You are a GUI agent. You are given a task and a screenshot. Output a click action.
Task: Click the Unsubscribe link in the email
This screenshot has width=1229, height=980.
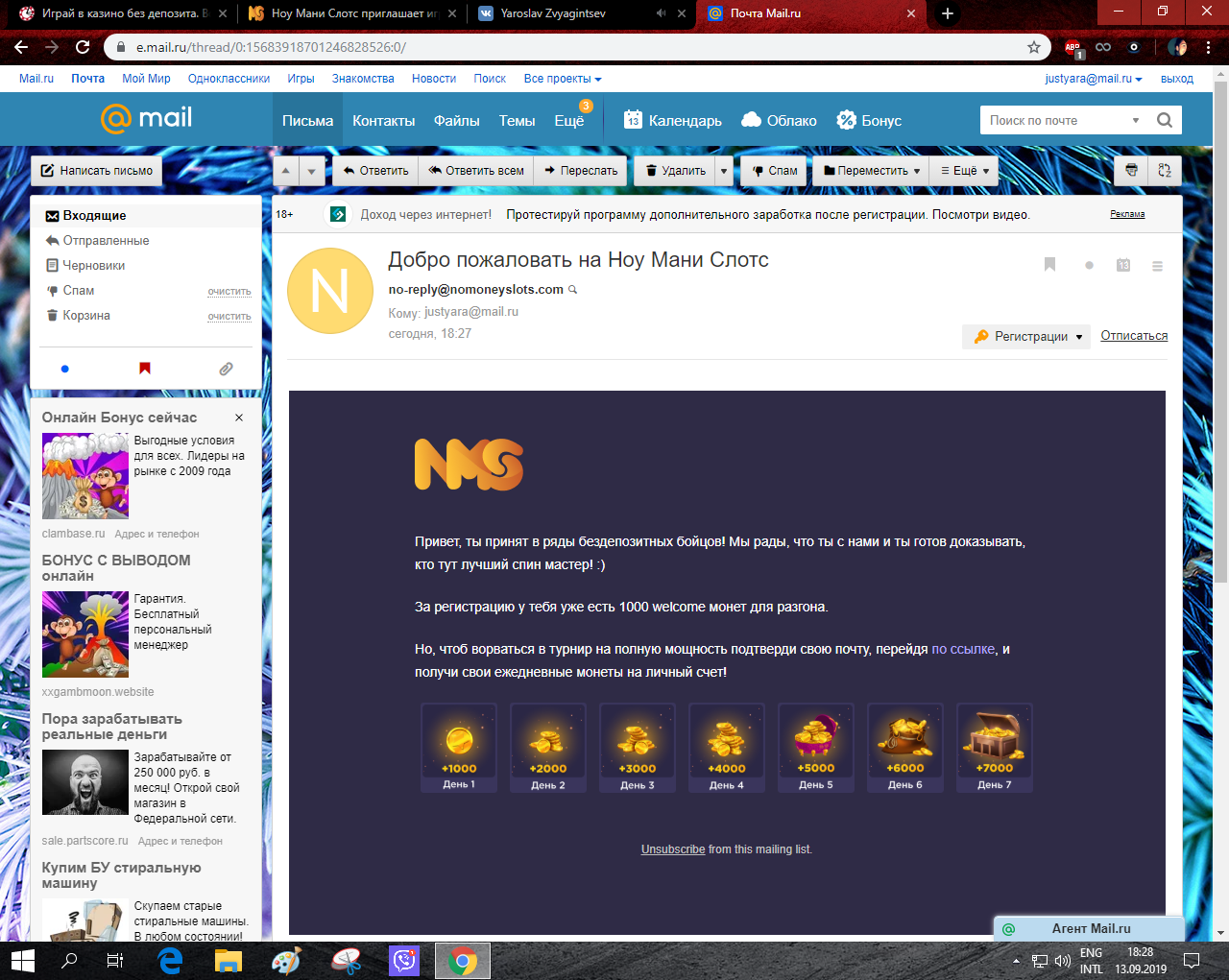pyautogui.click(x=673, y=849)
